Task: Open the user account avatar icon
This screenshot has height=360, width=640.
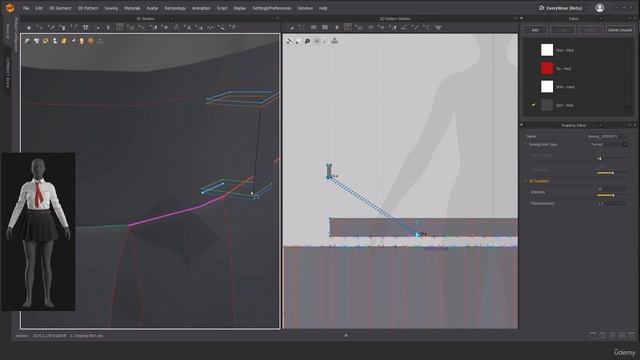Action: click(x=600, y=8)
